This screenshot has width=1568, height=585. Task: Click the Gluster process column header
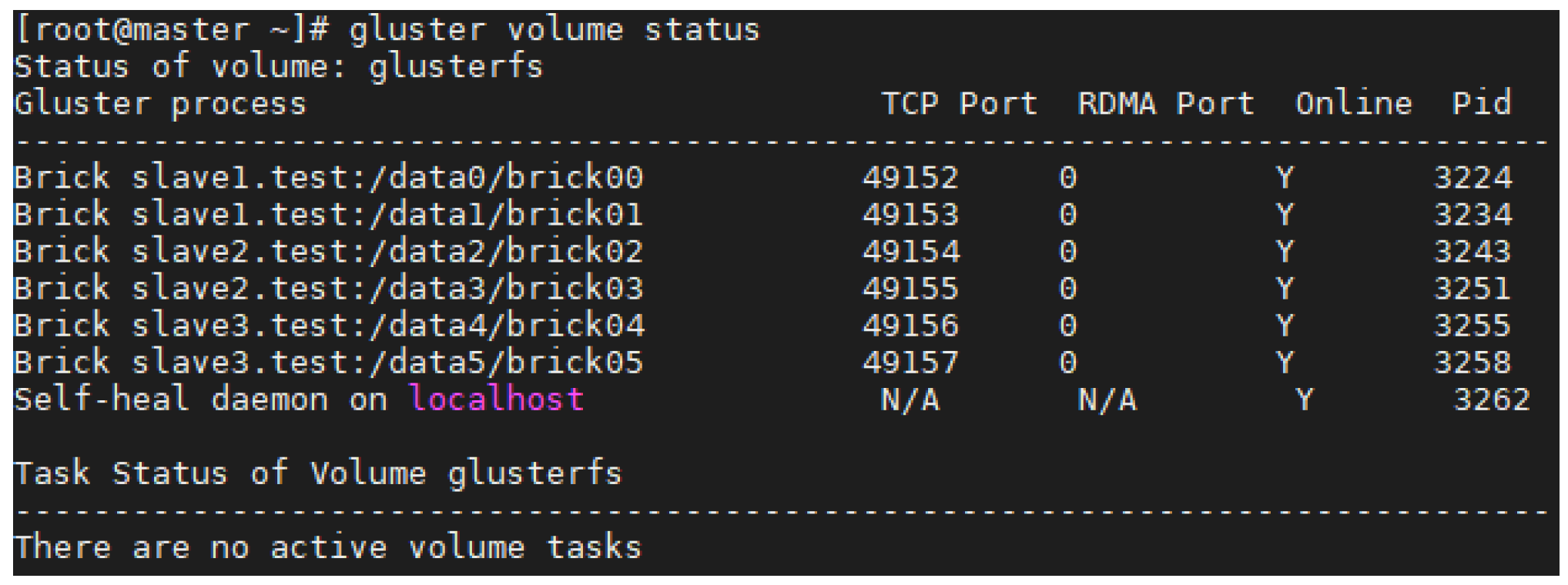[x=160, y=103]
